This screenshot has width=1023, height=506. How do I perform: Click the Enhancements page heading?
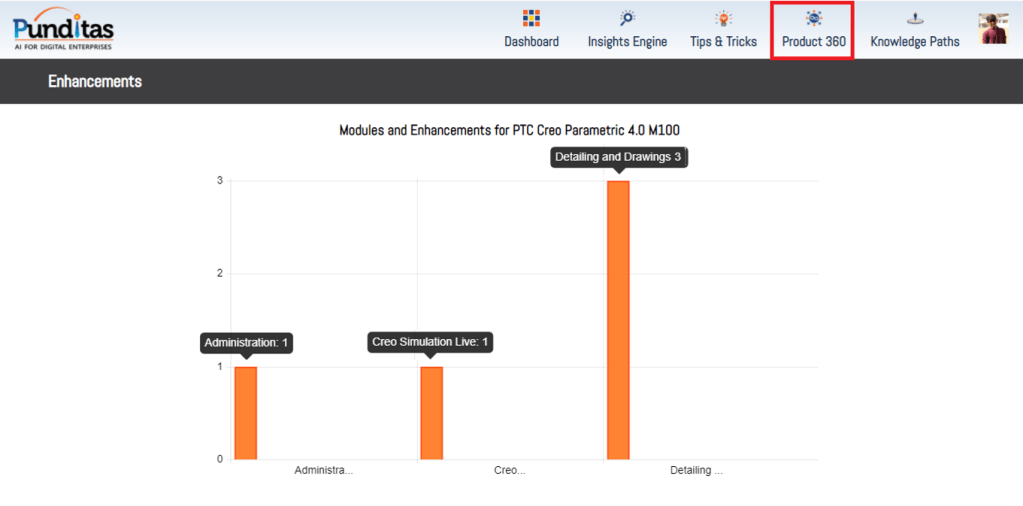95,81
